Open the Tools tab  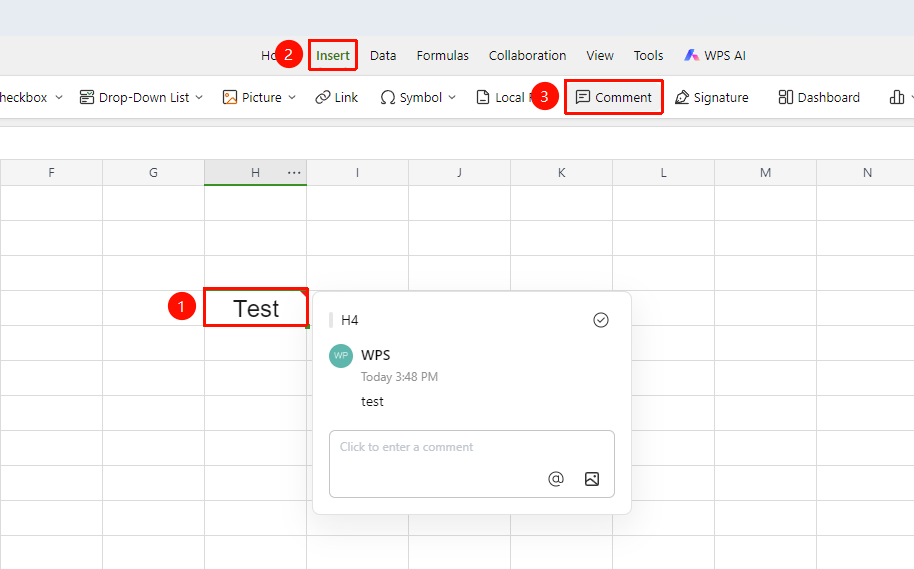(648, 55)
